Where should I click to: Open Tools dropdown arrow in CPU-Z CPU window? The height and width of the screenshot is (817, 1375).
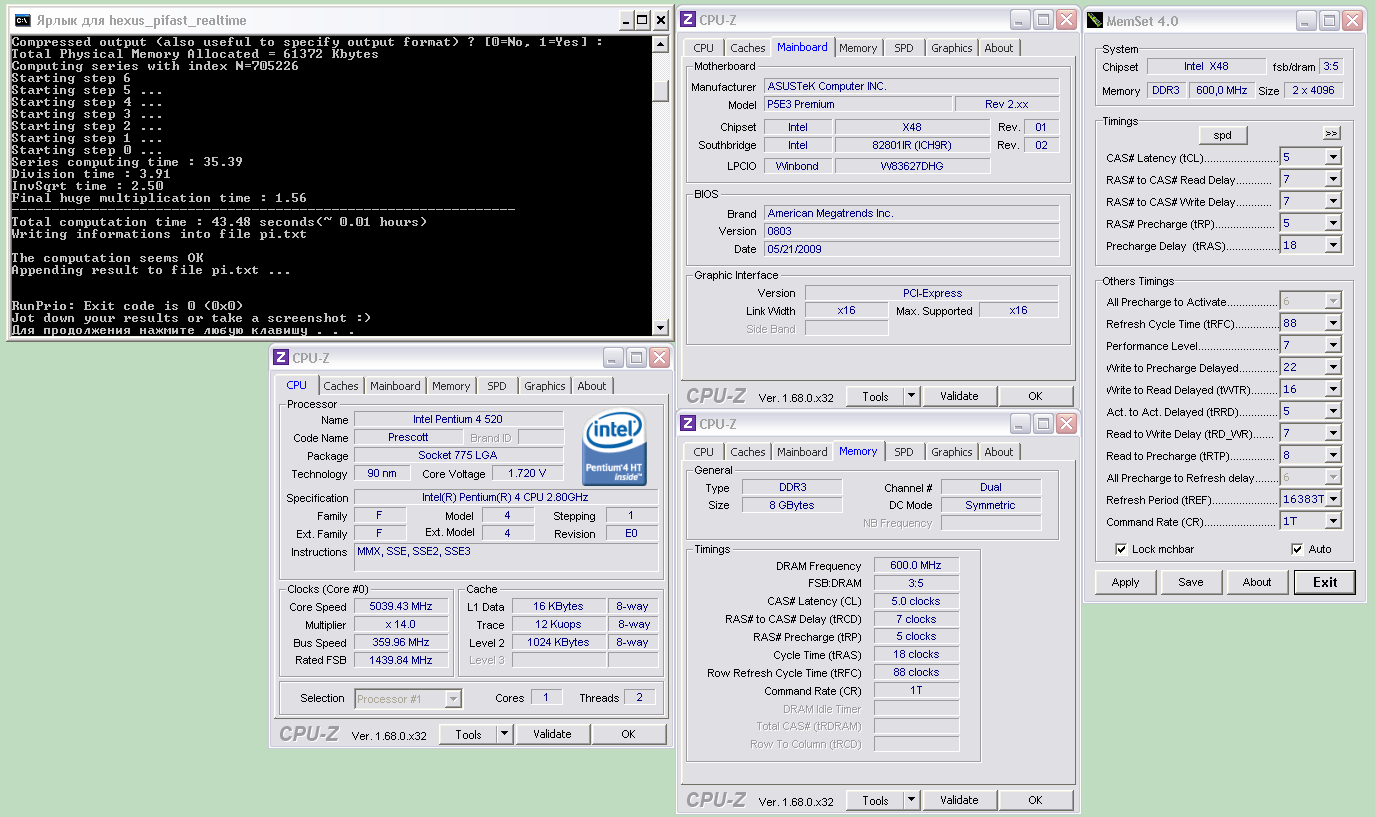[x=505, y=734]
